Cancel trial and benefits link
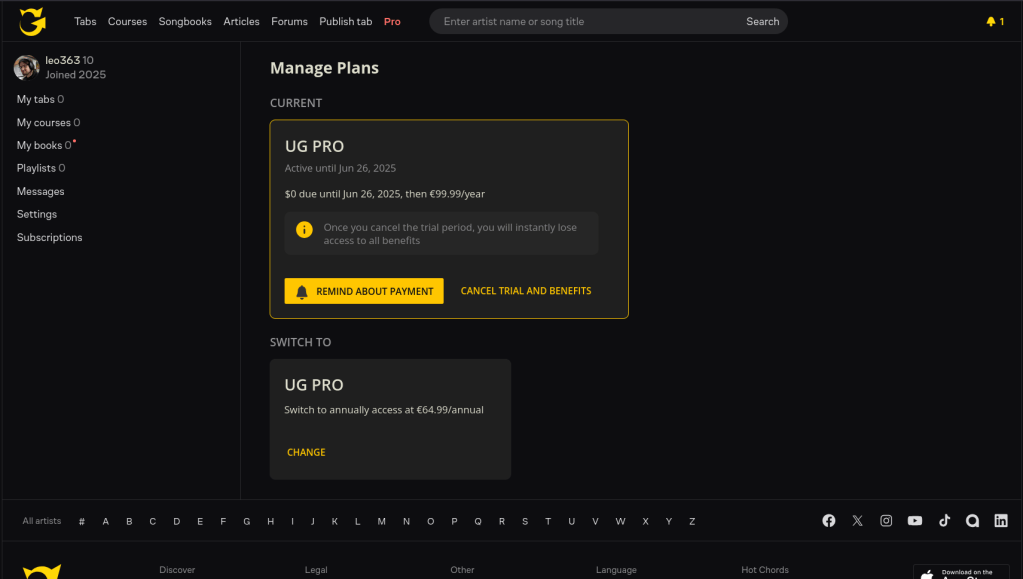This screenshot has width=1023, height=579. pyautogui.click(x=526, y=291)
